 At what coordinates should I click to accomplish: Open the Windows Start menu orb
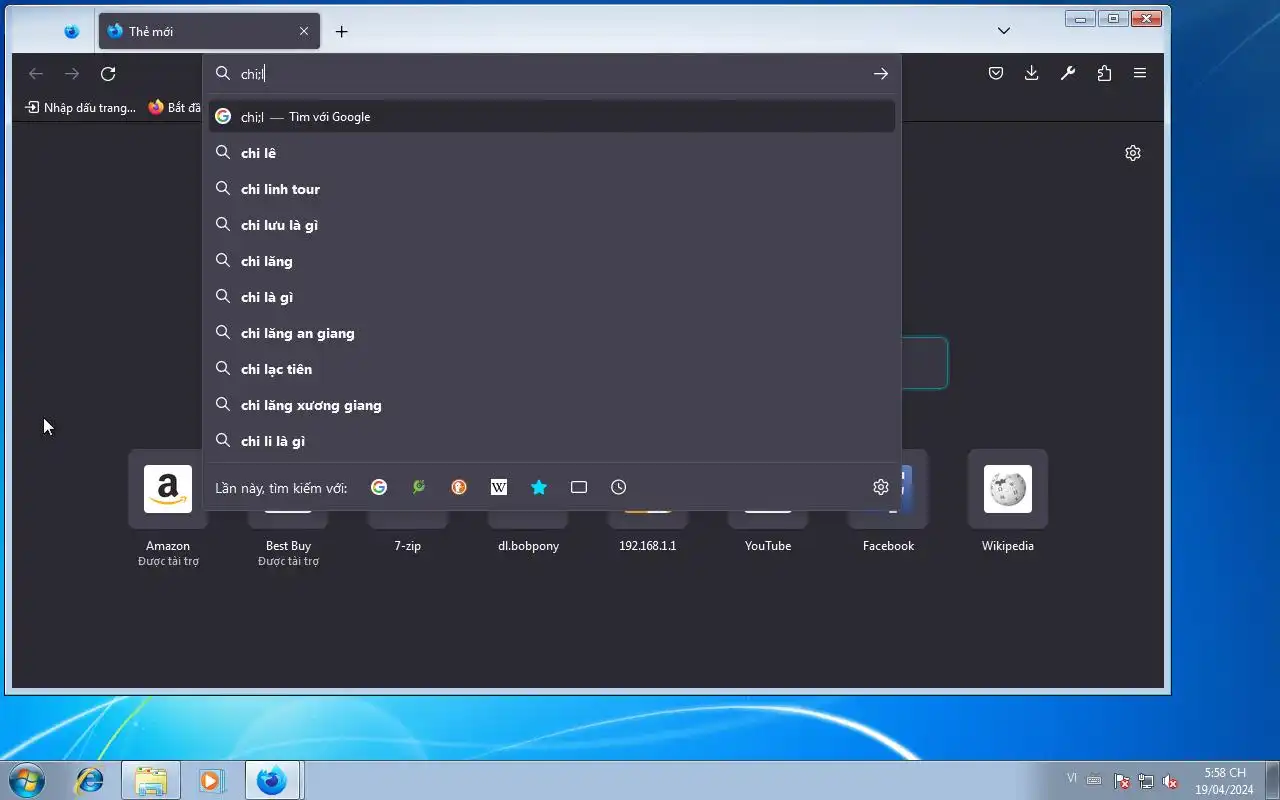point(27,780)
